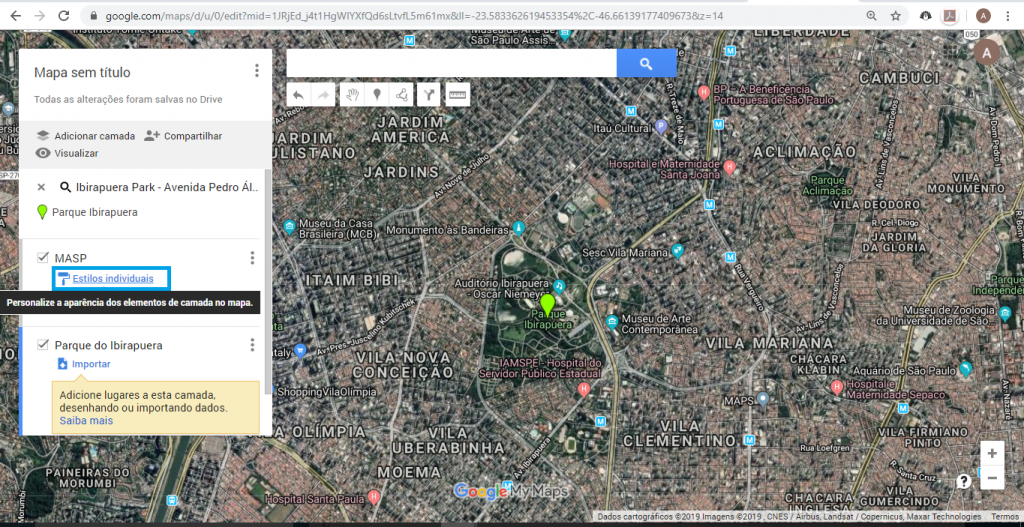This screenshot has width=1024, height=527.
Task: Click the IAMSPE hospital marker
Action: [x=584, y=390]
